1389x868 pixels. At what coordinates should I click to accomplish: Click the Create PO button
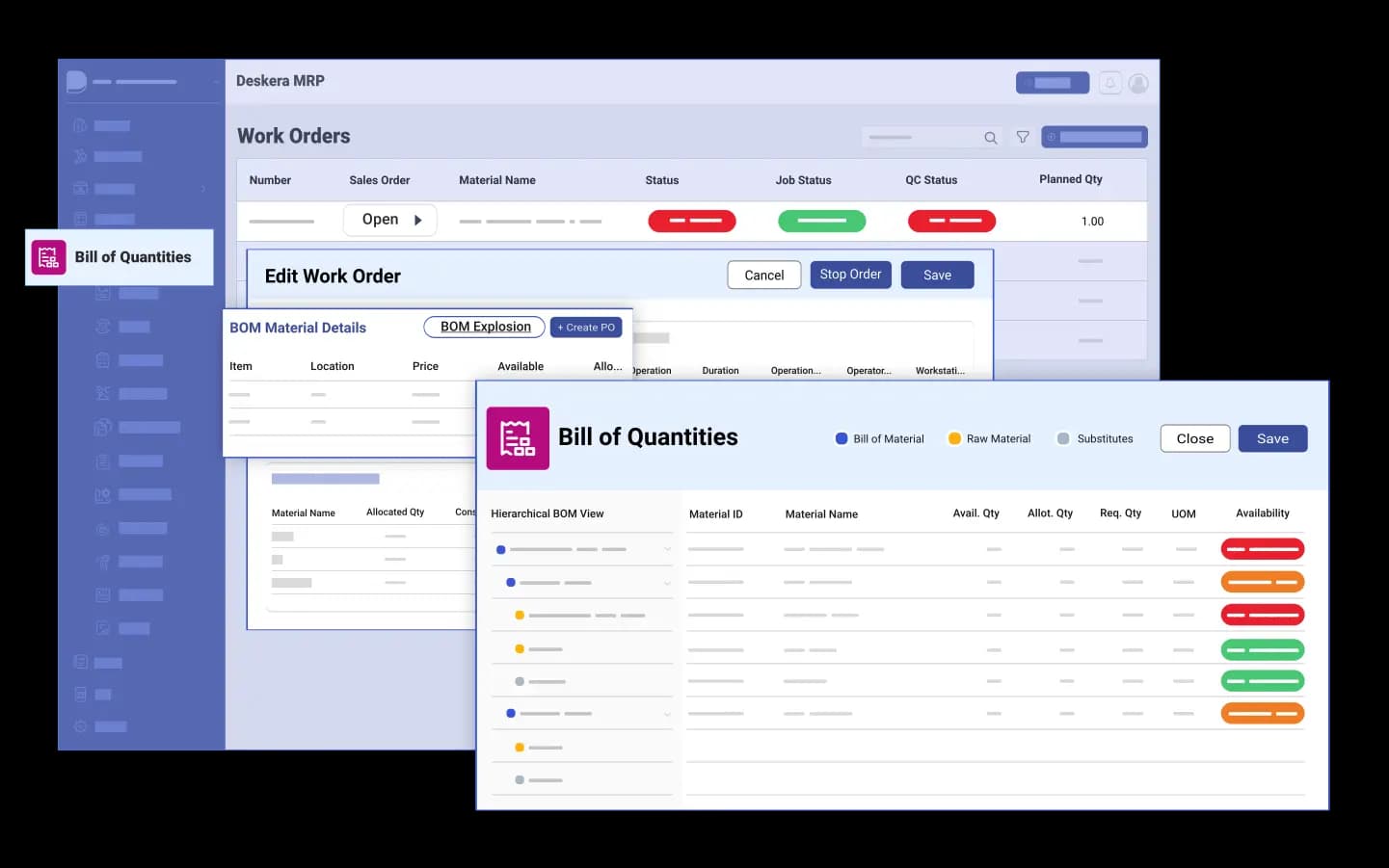click(x=586, y=328)
